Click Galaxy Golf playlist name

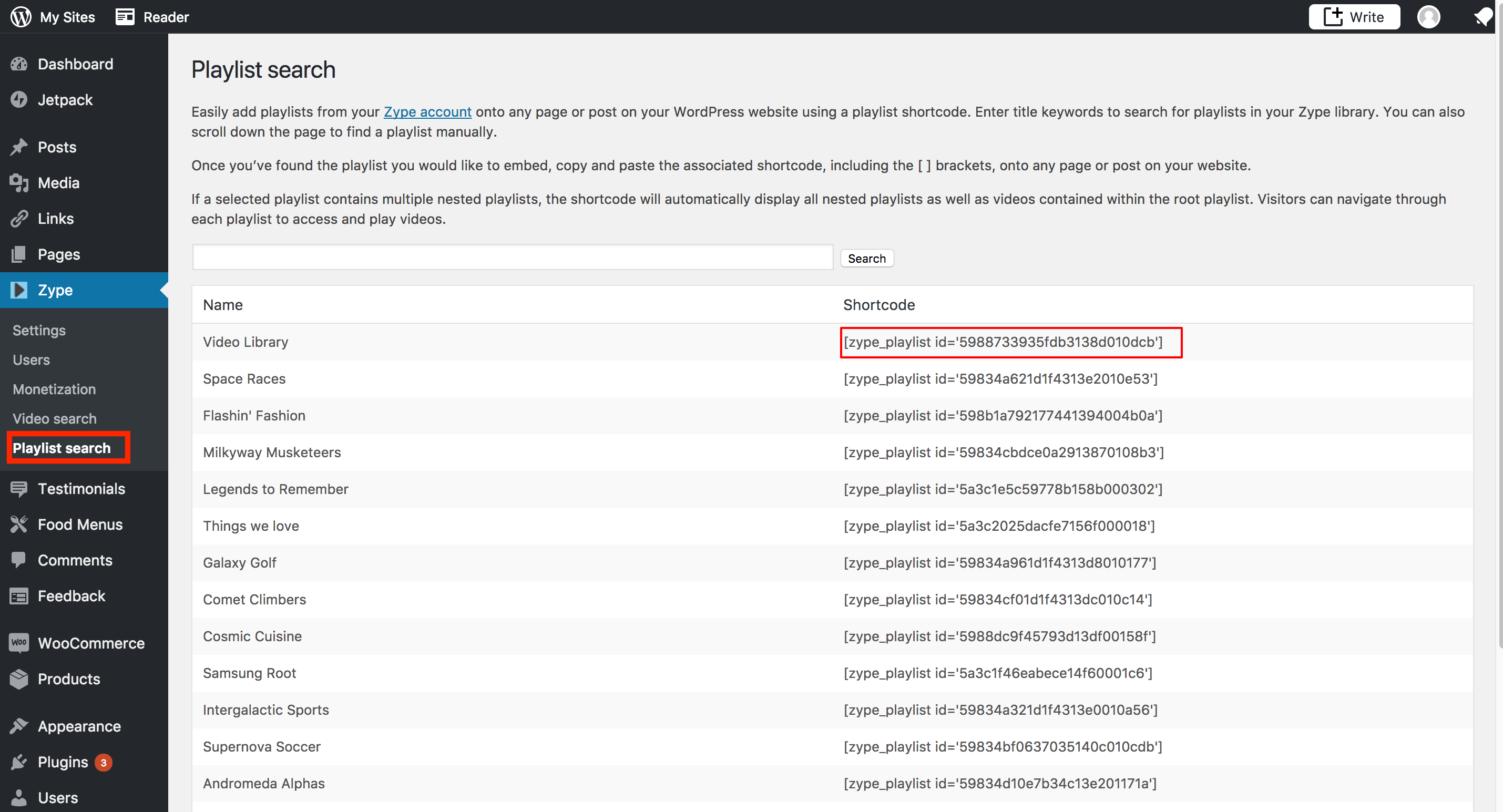(x=239, y=562)
